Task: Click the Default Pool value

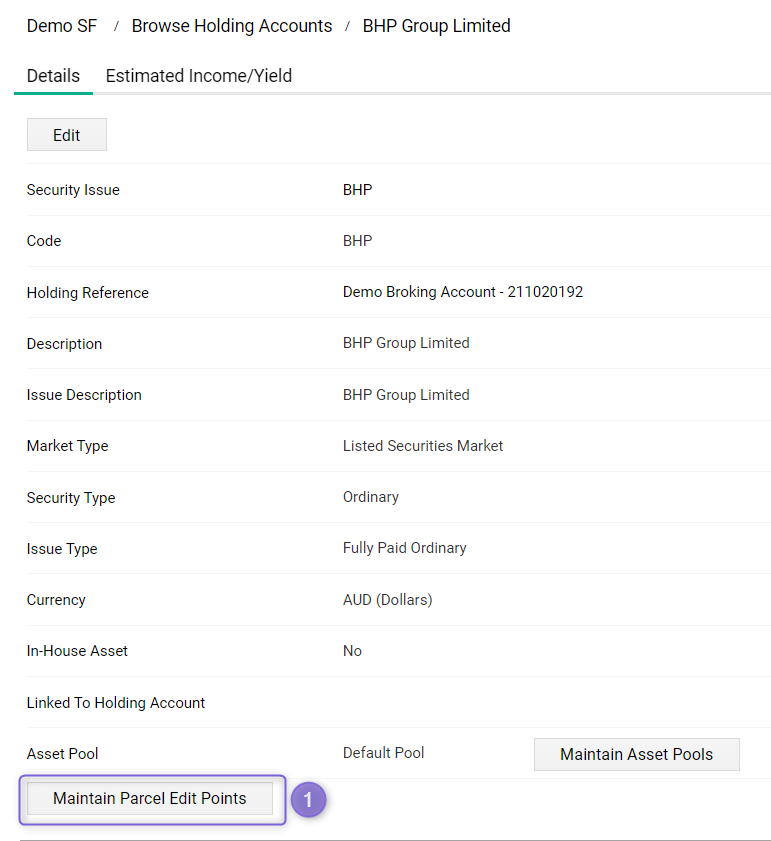Action: [383, 753]
